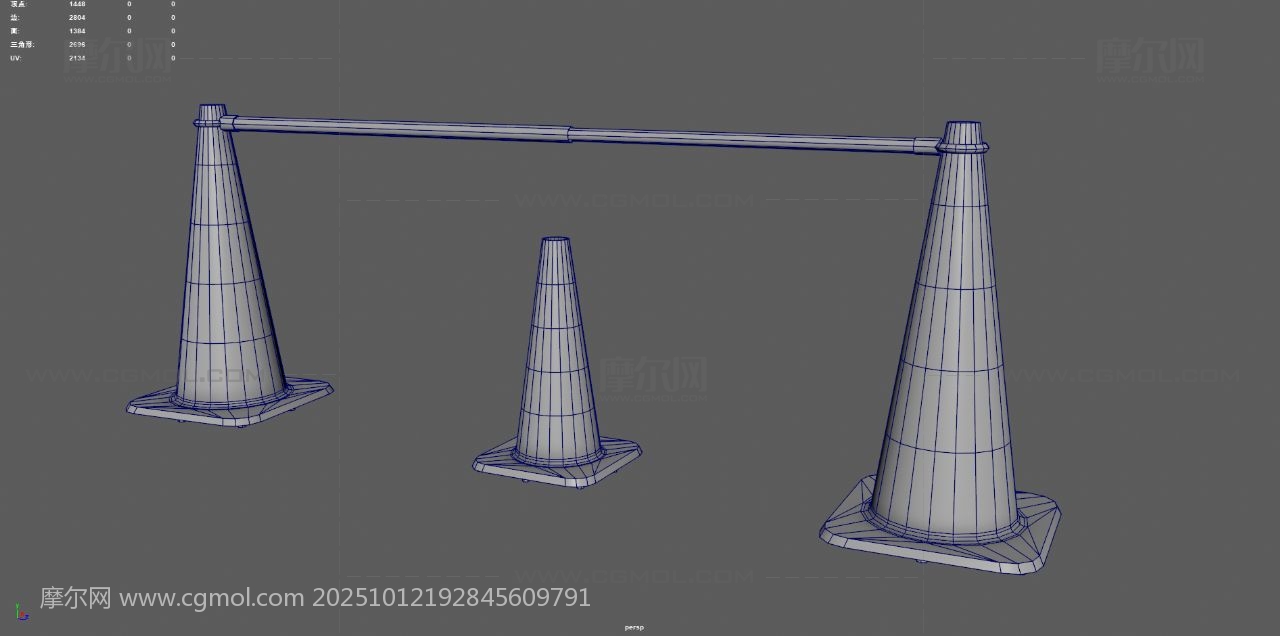The image size is (1280, 636).
Task: Click the 摩尔网 watermark logo at top right
Action: [1150, 55]
